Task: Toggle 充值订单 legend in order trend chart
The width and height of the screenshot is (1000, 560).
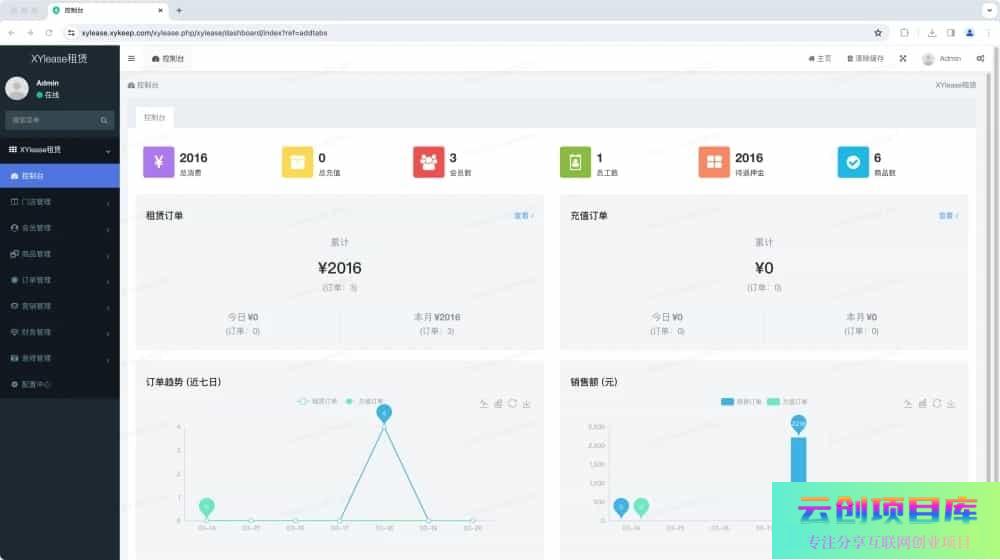Action: (364, 401)
